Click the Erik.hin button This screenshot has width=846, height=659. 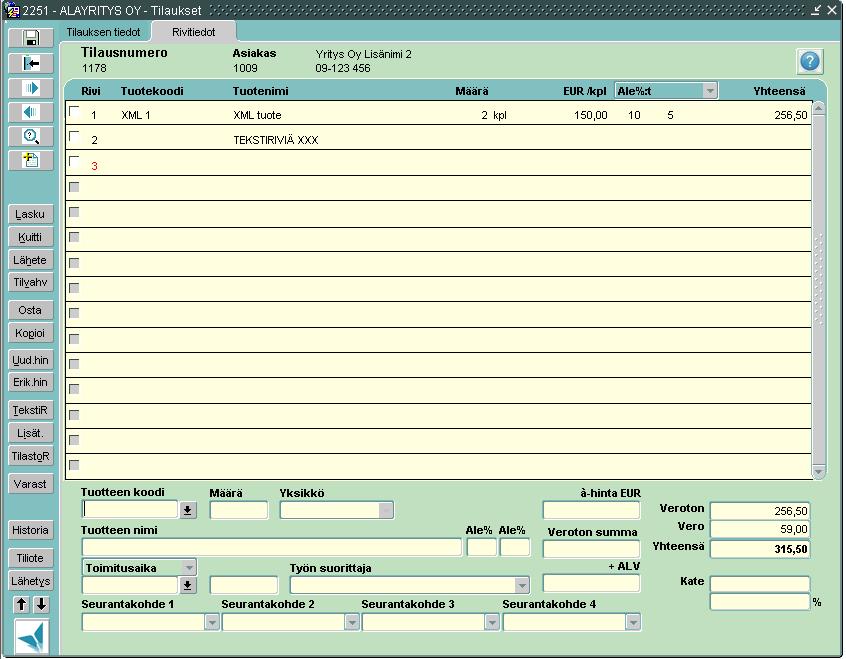coord(31,382)
